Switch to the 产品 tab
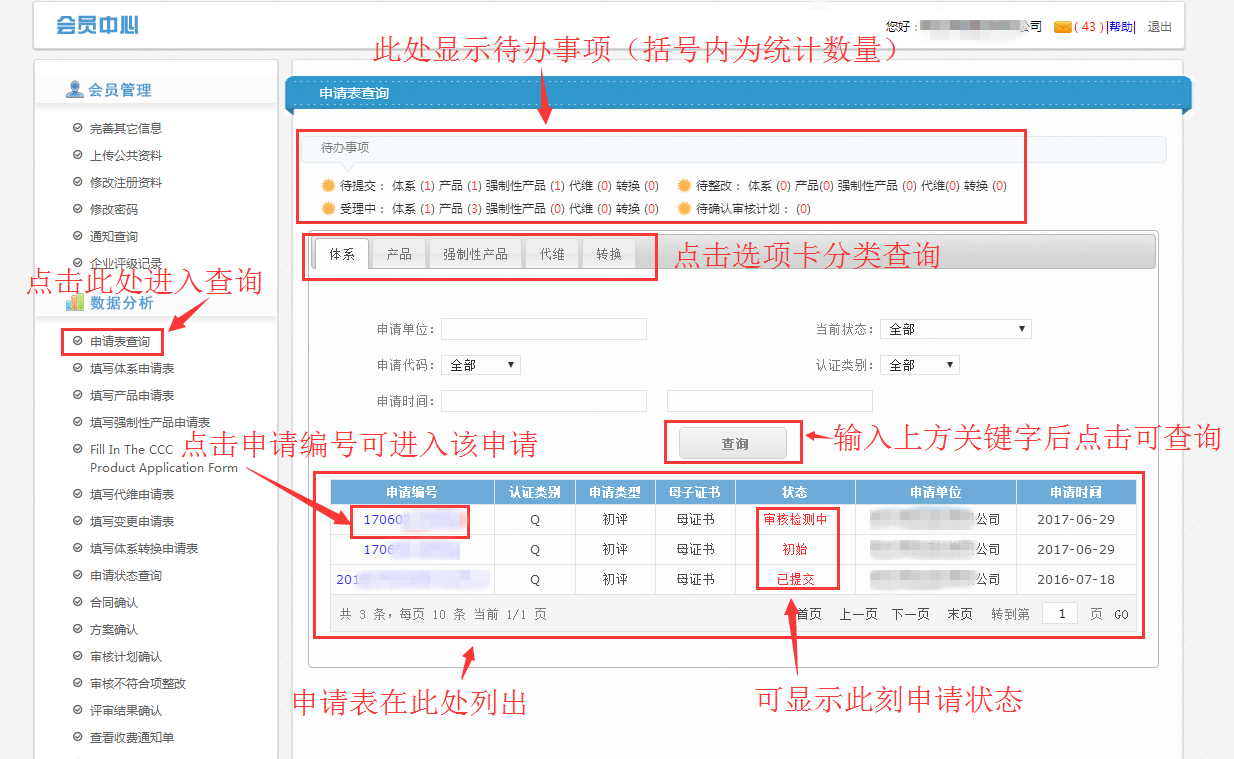 coord(399,254)
